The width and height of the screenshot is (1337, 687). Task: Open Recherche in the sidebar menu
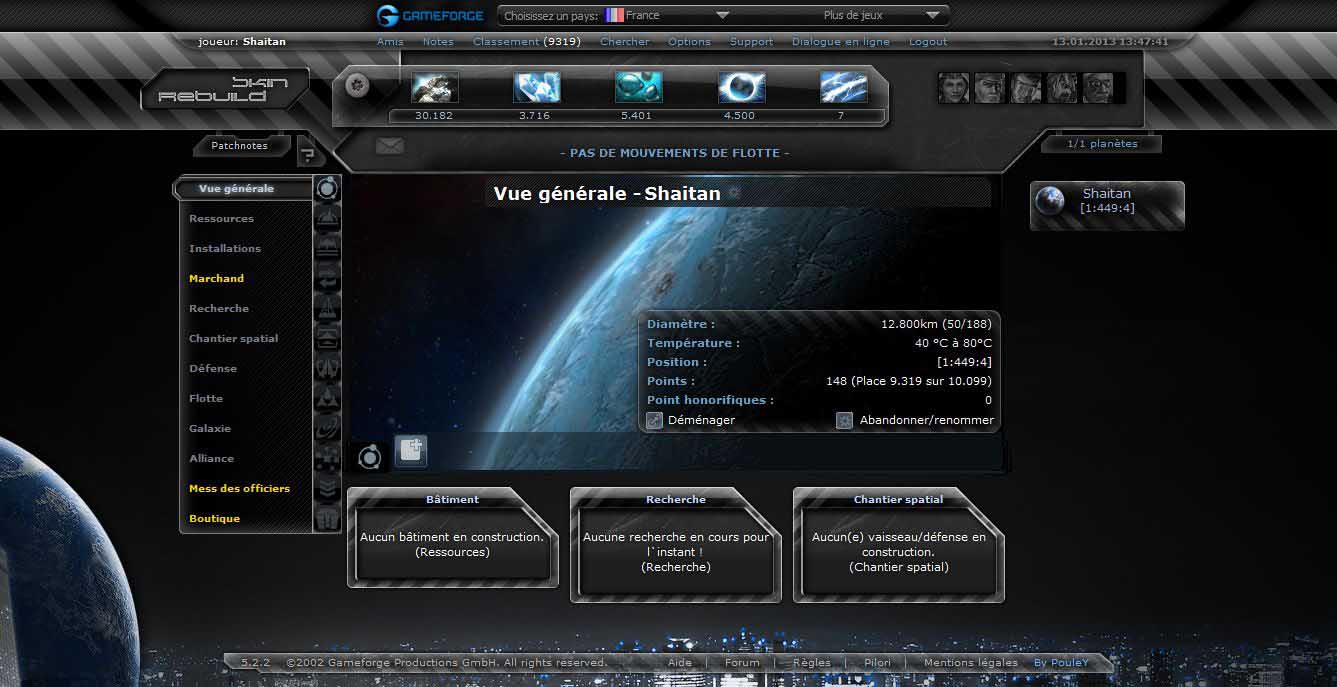(x=219, y=308)
